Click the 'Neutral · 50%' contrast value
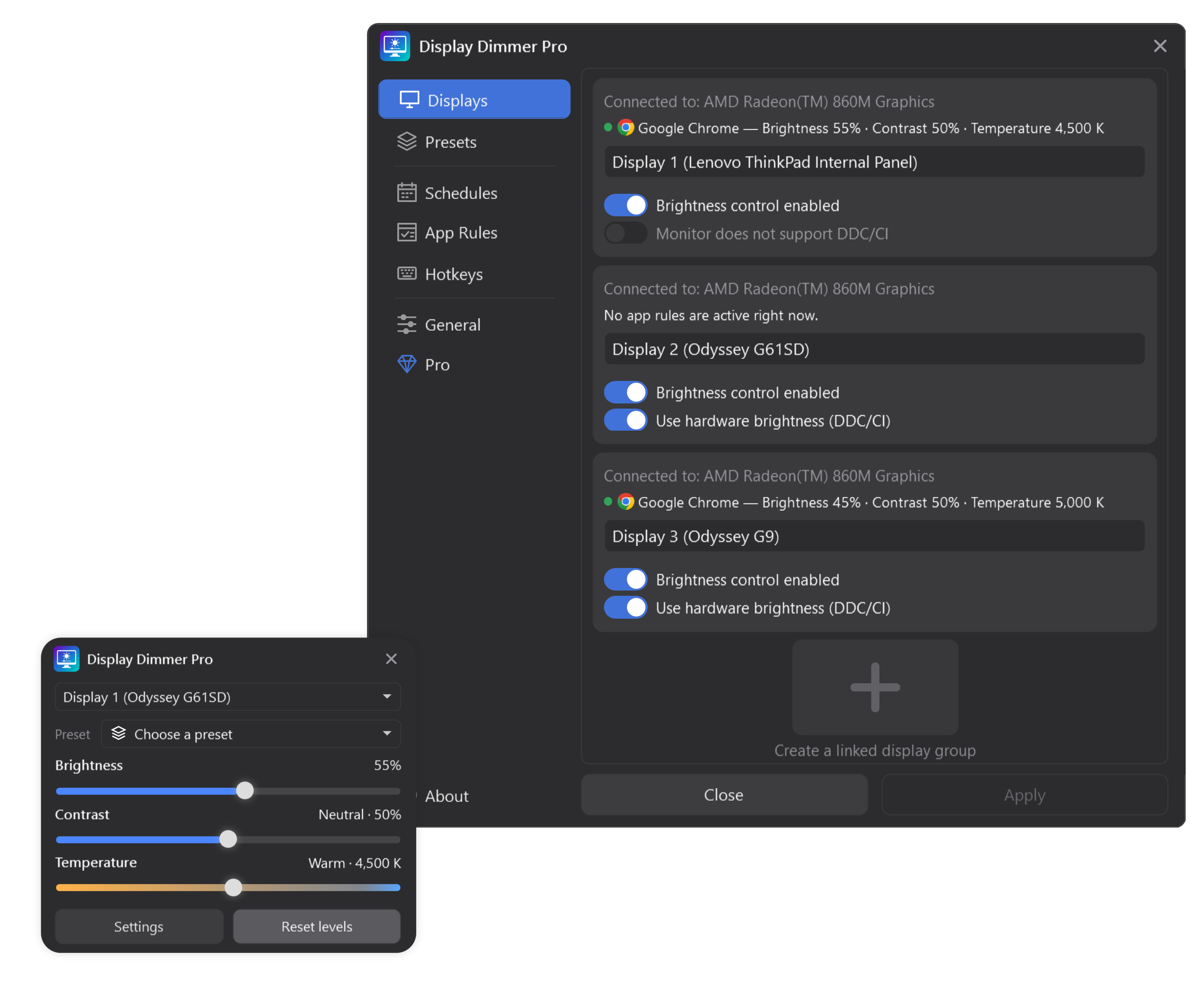 (360, 814)
